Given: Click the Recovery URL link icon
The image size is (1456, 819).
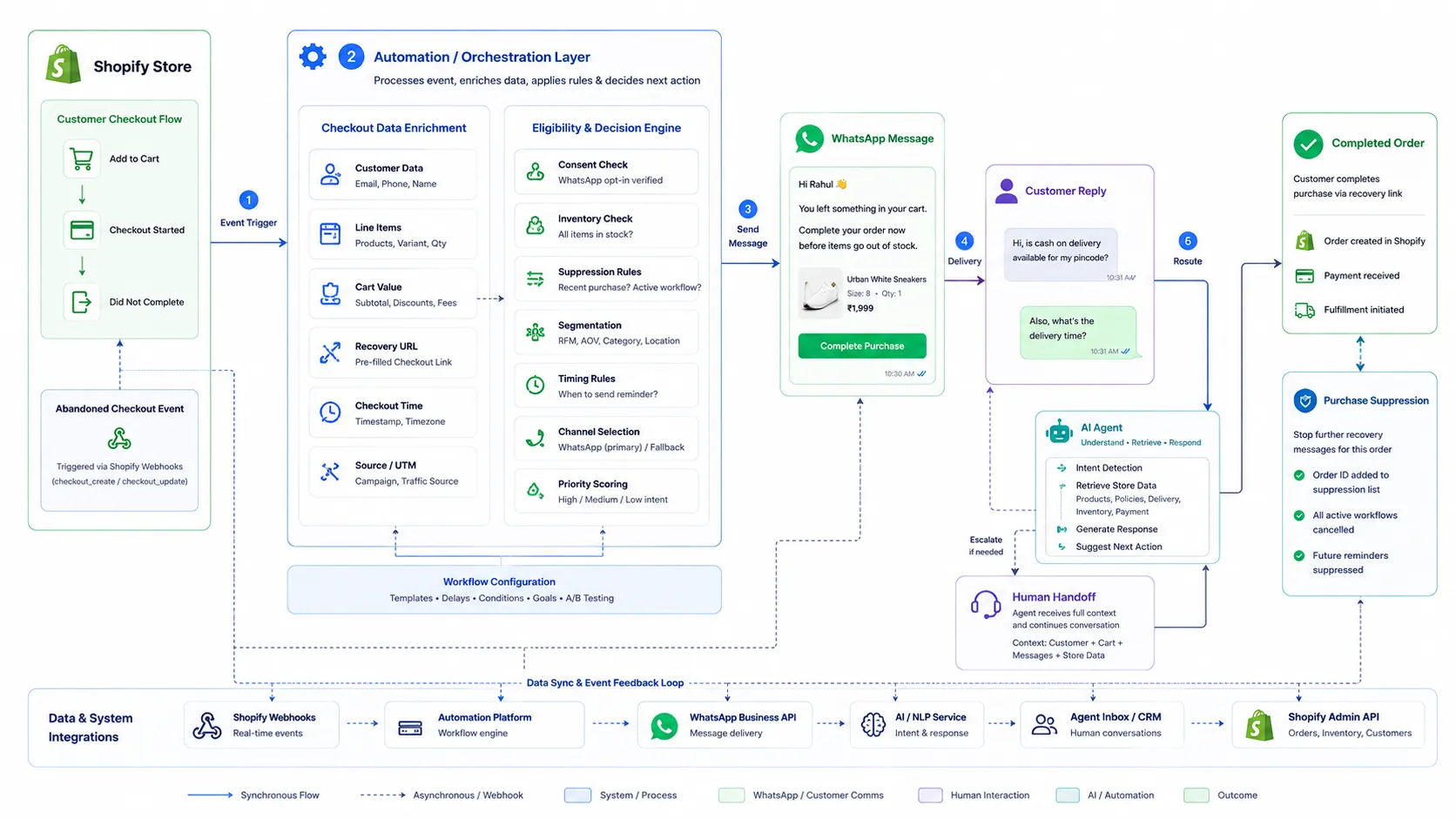Looking at the screenshot, I should (330, 352).
